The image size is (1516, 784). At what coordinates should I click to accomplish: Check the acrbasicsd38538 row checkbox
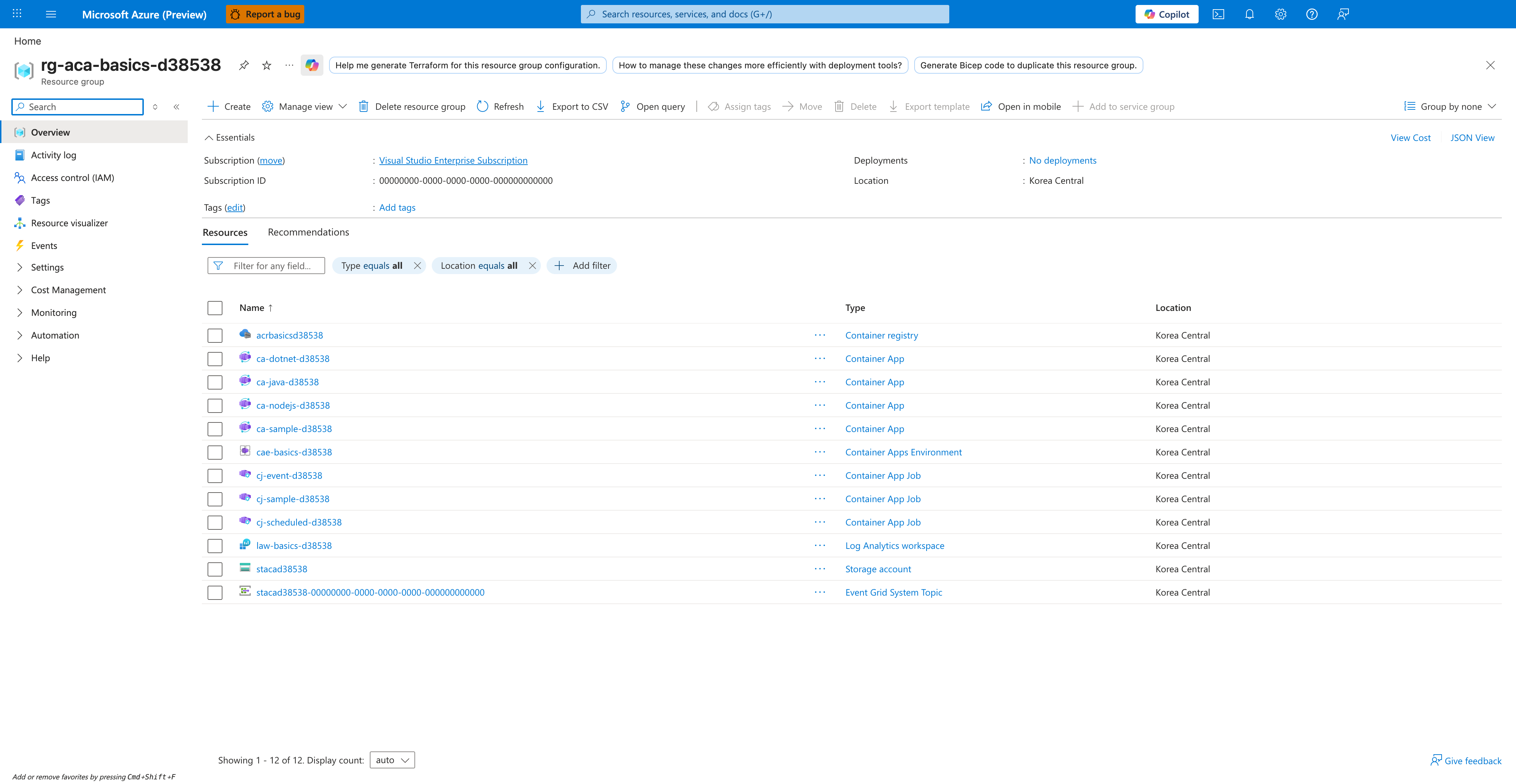coord(215,335)
